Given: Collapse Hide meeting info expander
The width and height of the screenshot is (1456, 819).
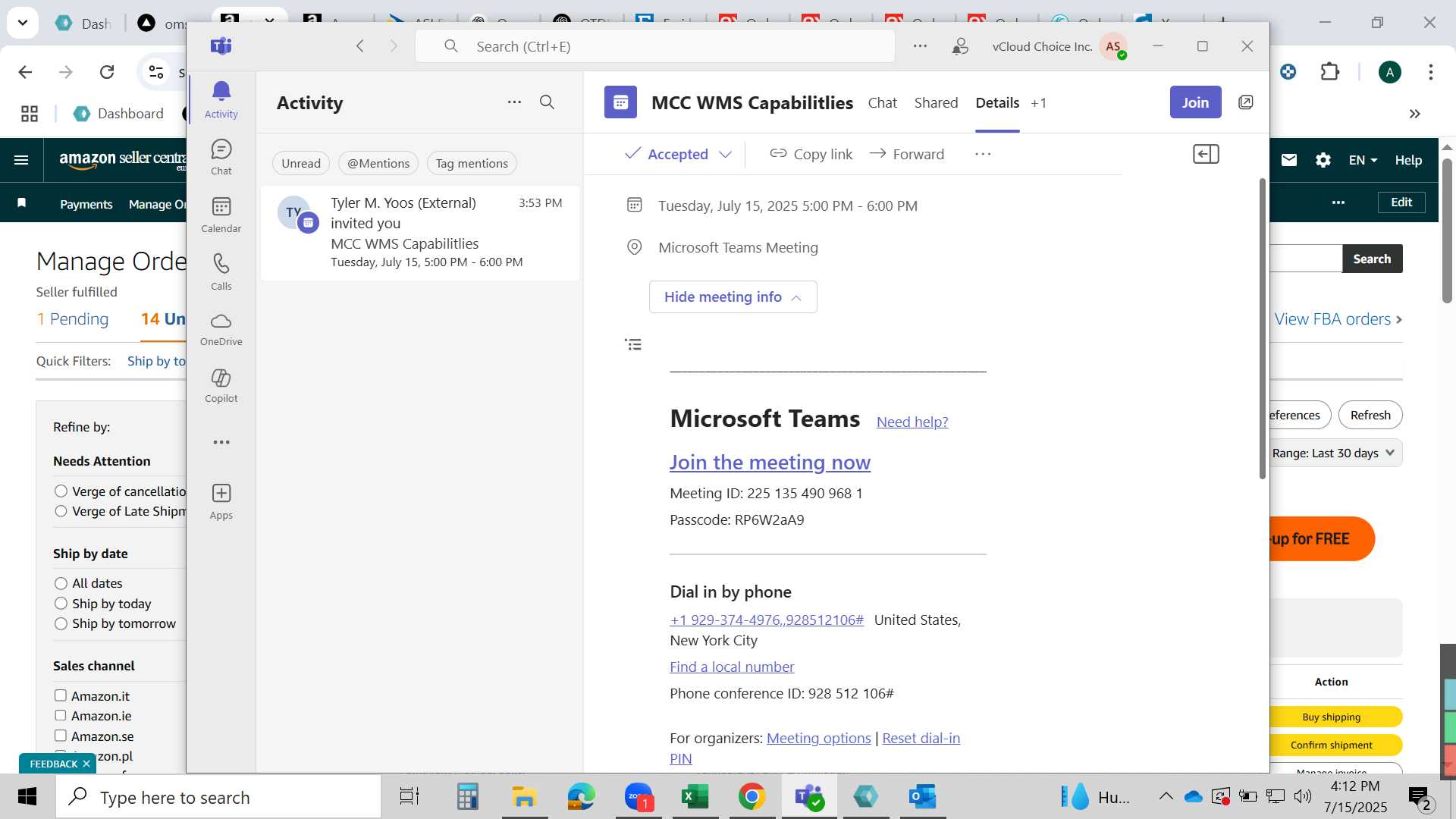Looking at the screenshot, I should click(x=733, y=297).
